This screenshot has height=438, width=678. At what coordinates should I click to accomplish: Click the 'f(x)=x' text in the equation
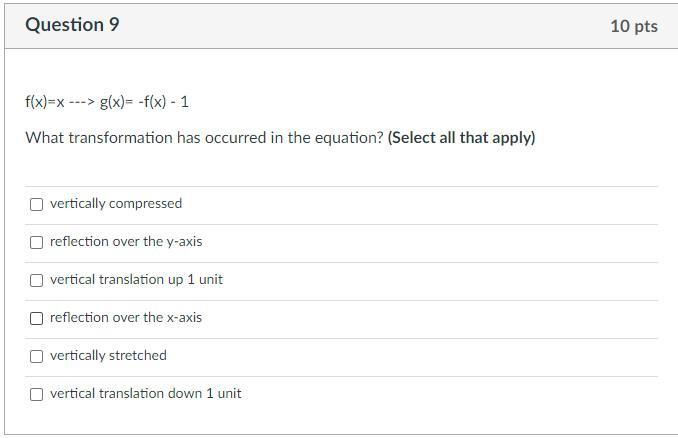click(x=45, y=102)
